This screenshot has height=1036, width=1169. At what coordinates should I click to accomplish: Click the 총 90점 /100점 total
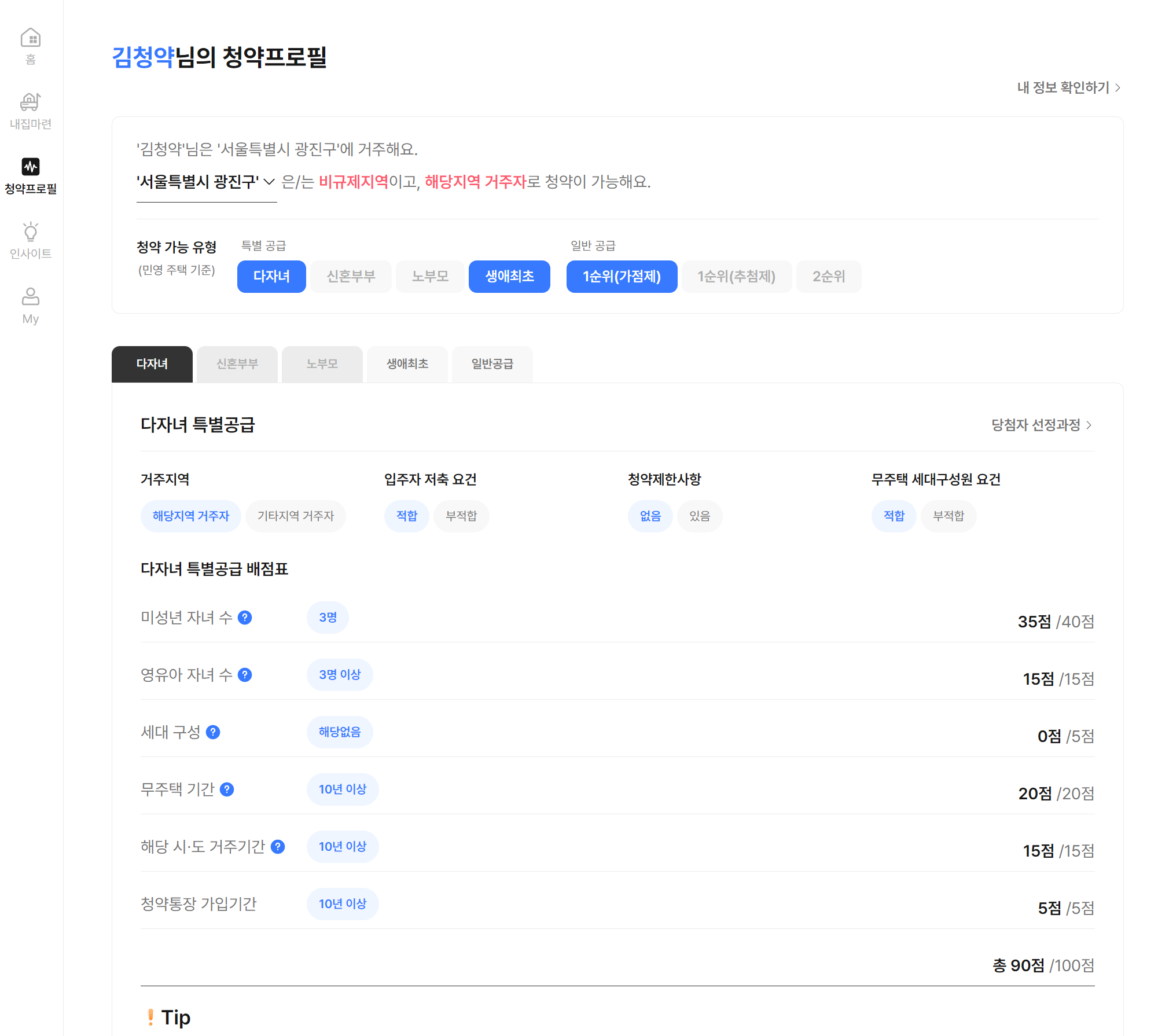pos(1043,965)
